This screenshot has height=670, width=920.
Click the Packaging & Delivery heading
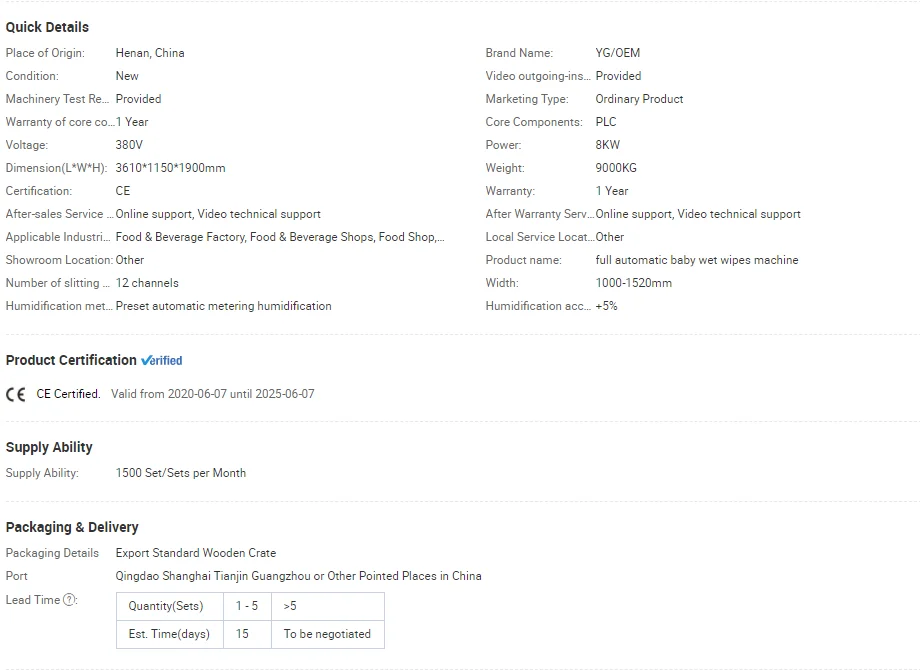point(72,527)
